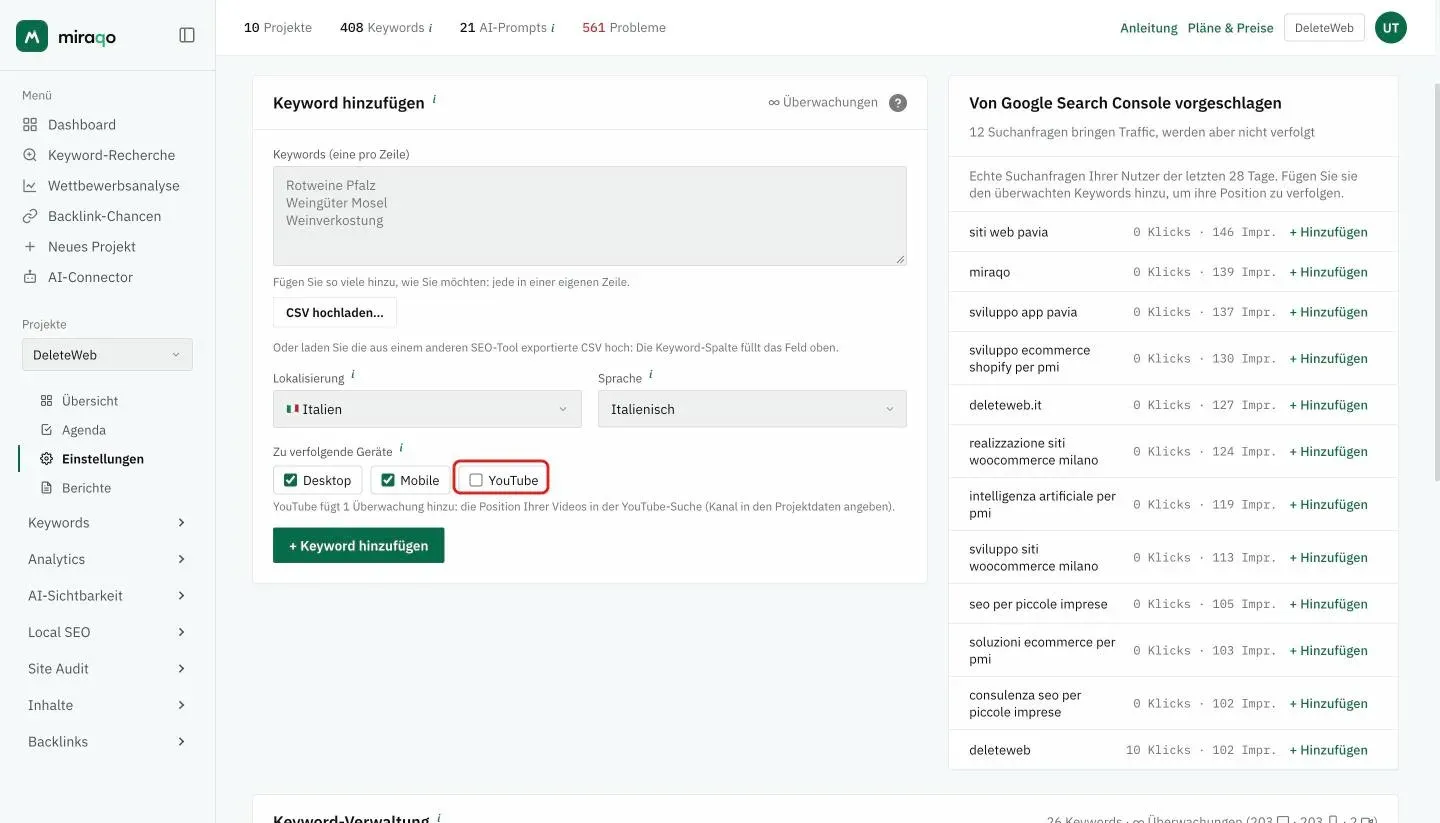Click the Backlink-Chancen link icon
Screen dimensions: 1440x823
point(30,216)
